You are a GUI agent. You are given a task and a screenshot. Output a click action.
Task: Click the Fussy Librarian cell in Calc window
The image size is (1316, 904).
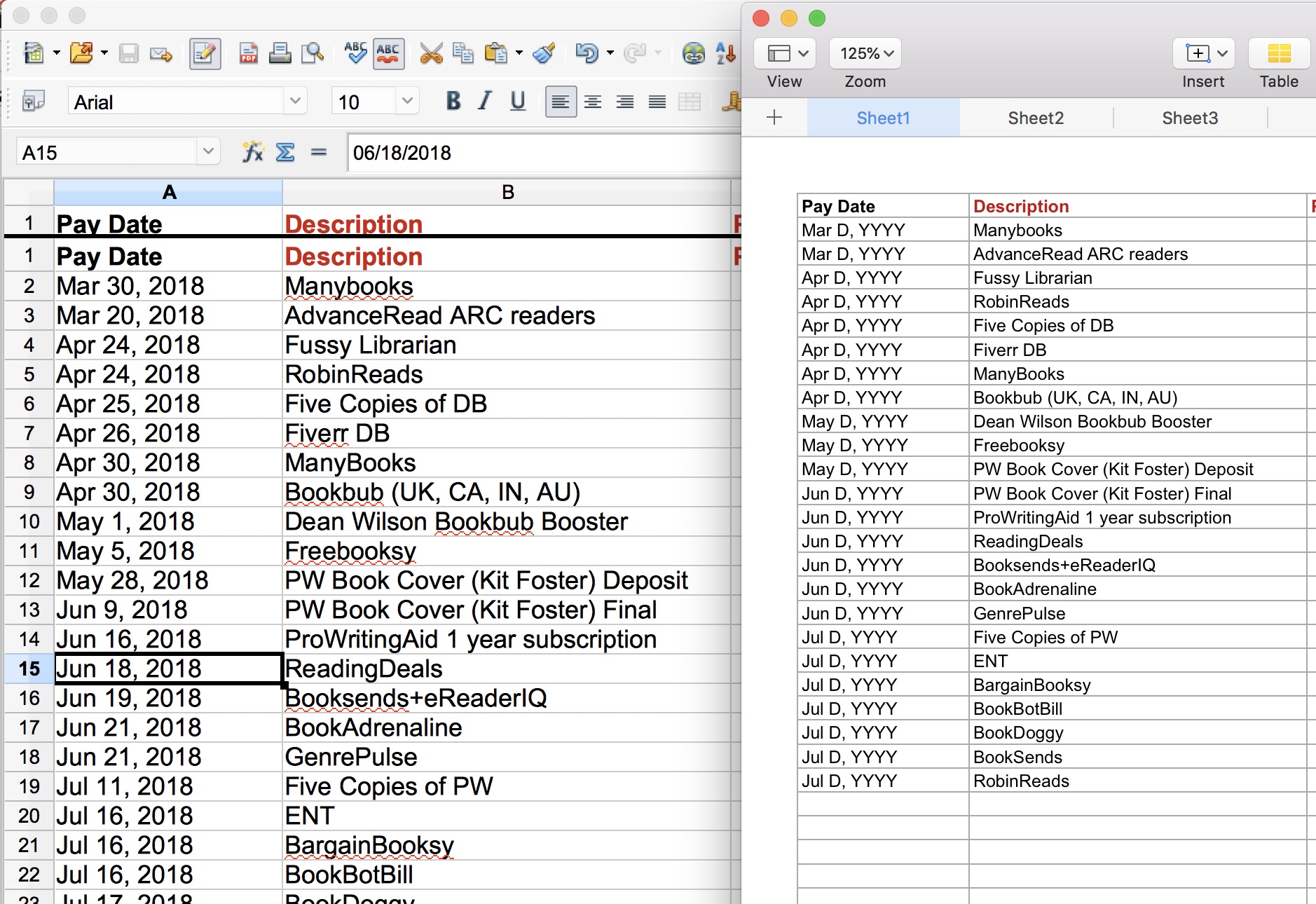coord(507,345)
